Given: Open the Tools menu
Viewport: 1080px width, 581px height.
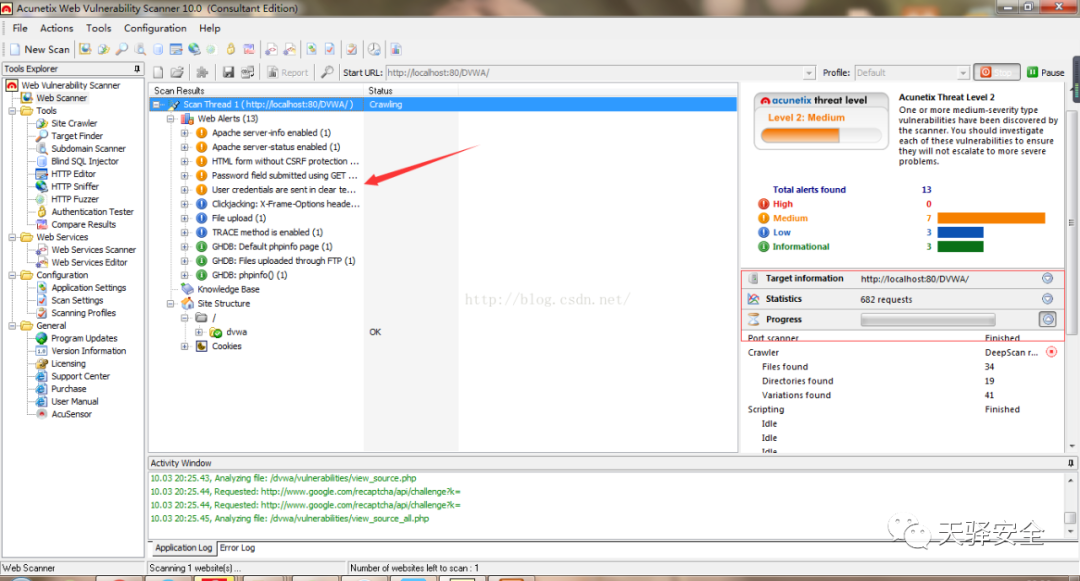Looking at the screenshot, I should pos(98,28).
